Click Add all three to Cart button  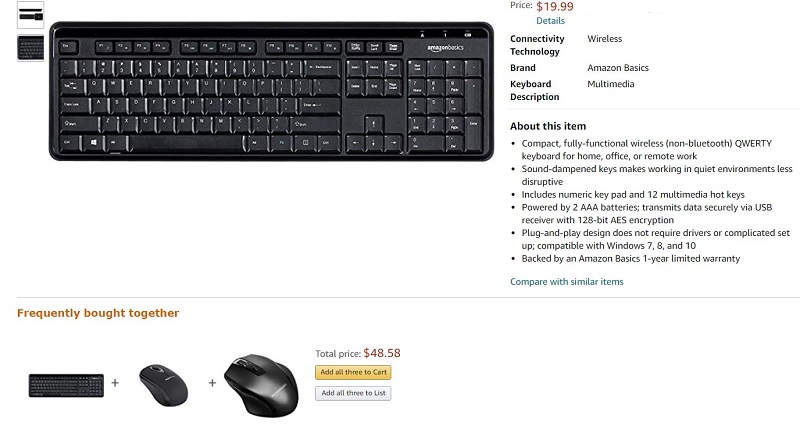[353, 372]
